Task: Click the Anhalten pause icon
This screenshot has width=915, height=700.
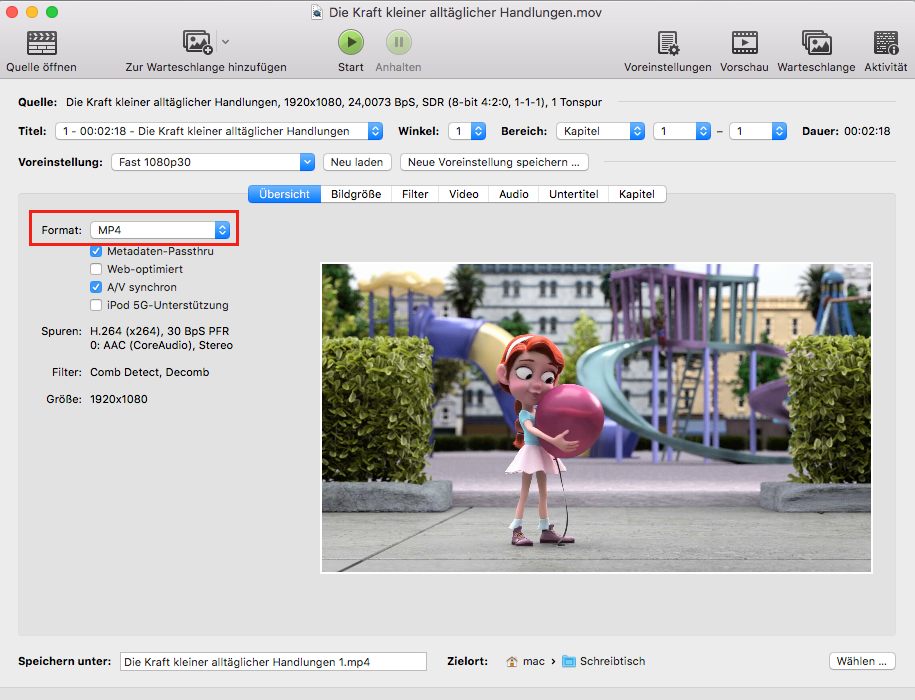Action: [398, 42]
